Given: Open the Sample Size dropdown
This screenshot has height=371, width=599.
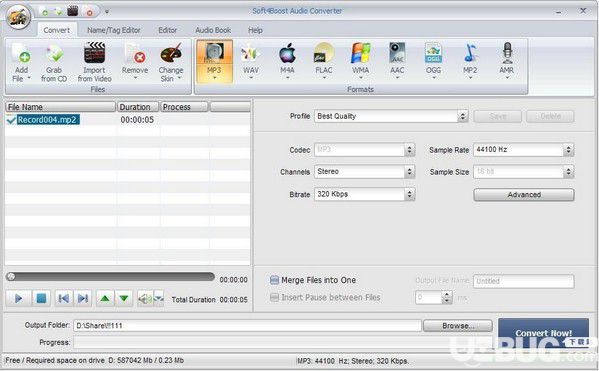Looking at the screenshot, I should point(568,172).
